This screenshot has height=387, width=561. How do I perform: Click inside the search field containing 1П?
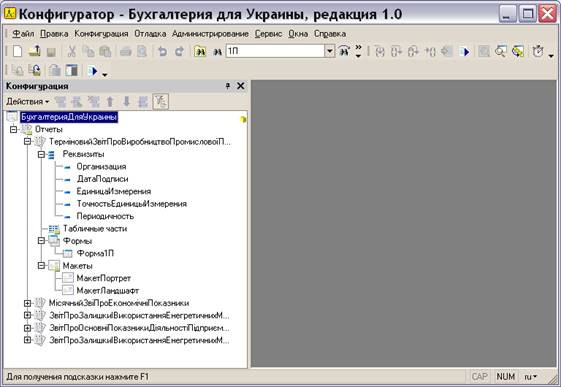click(x=275, y=51)
